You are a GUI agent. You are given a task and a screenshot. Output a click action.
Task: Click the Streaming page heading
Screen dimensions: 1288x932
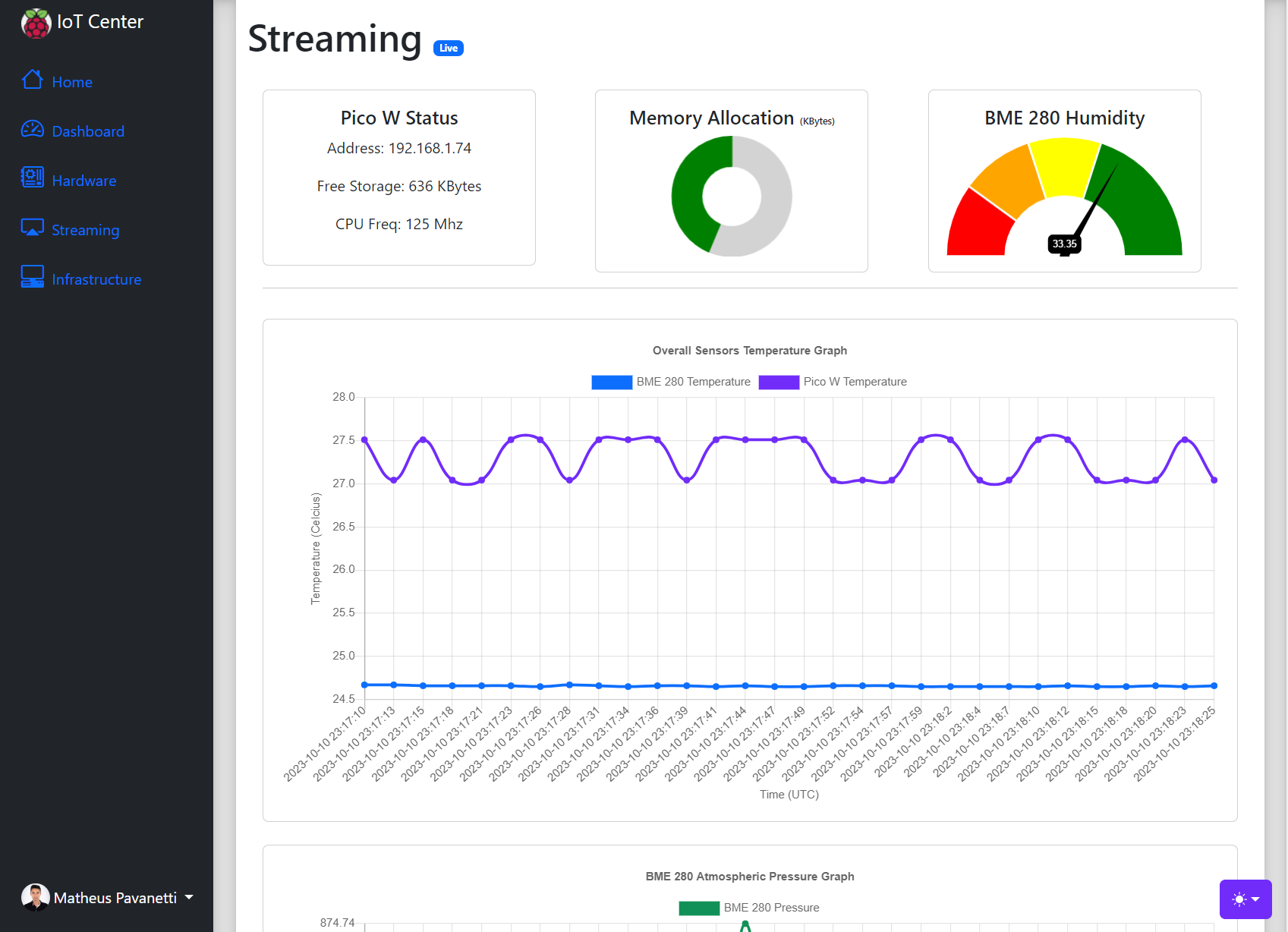click(335, 39)
